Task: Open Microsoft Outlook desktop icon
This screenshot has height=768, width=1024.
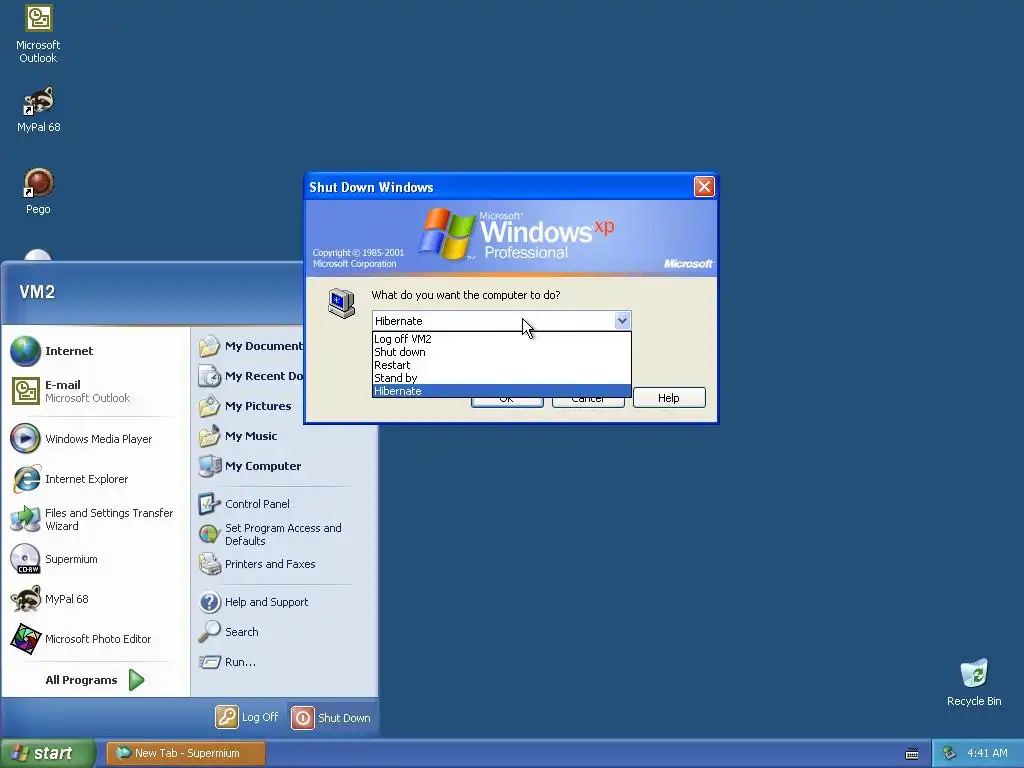Action: tap(39, 34)
